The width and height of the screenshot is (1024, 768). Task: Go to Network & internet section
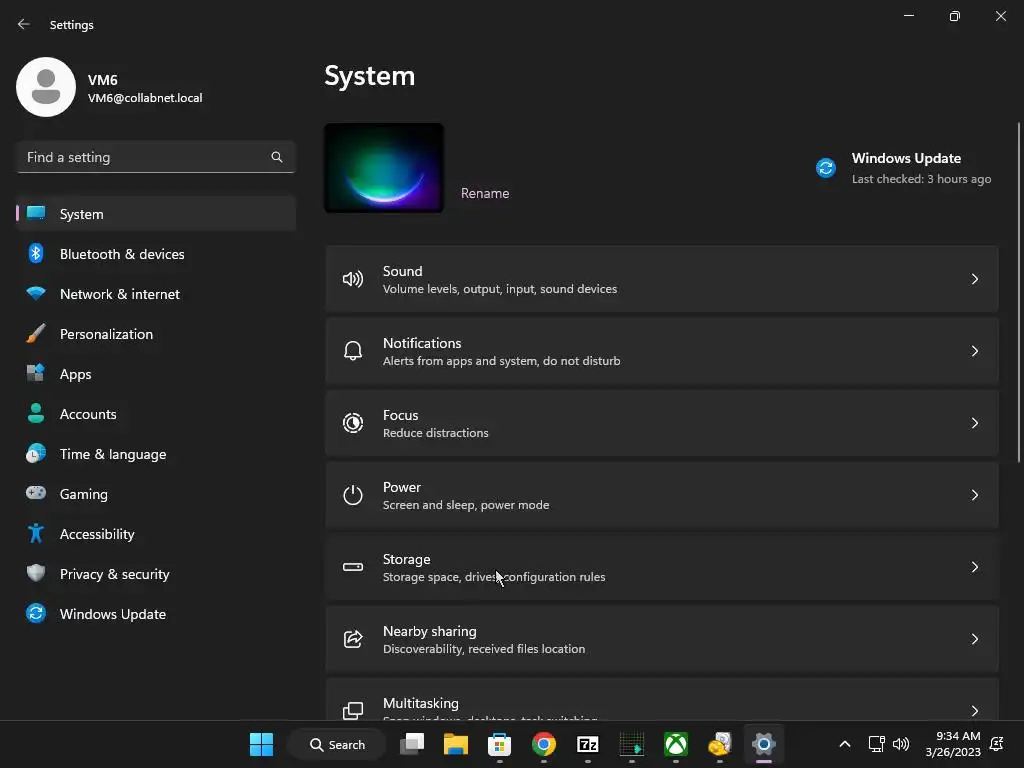tap(156, 294)
